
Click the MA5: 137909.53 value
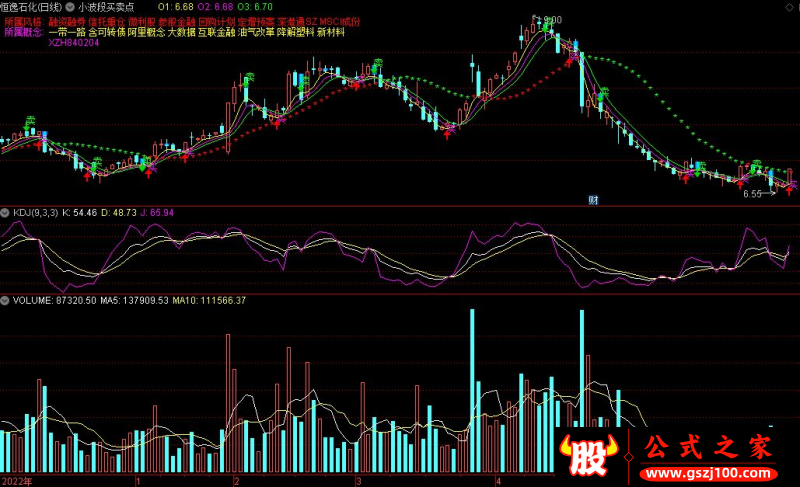tap(134, 300)
